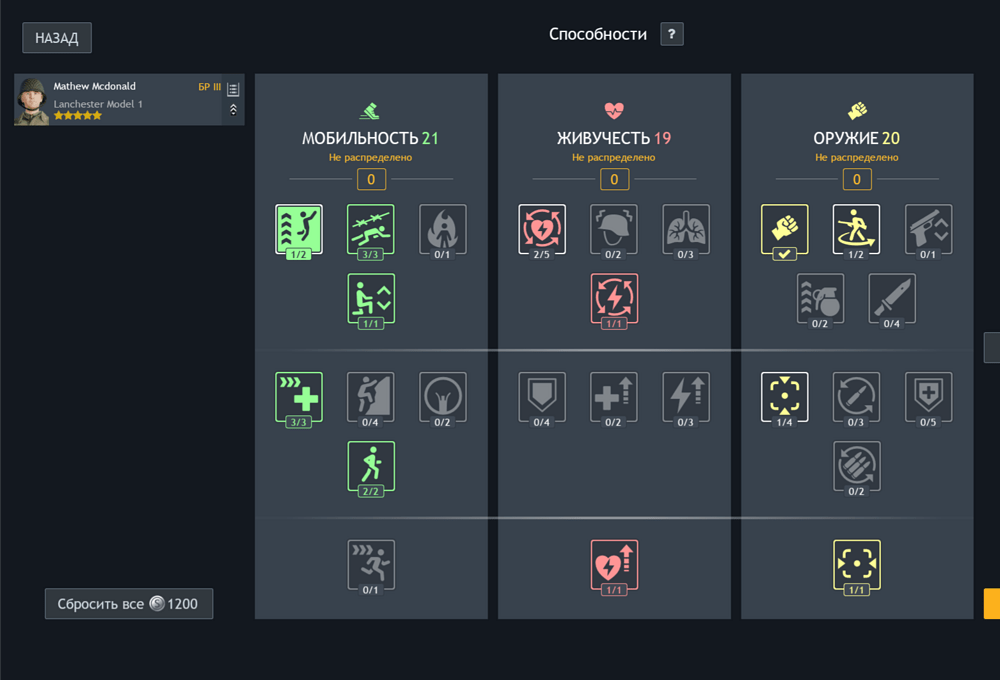Open the soldier details list icon
Image resolution: width=1000 pixels, height=680 pixels.
[x=234, y=90]
